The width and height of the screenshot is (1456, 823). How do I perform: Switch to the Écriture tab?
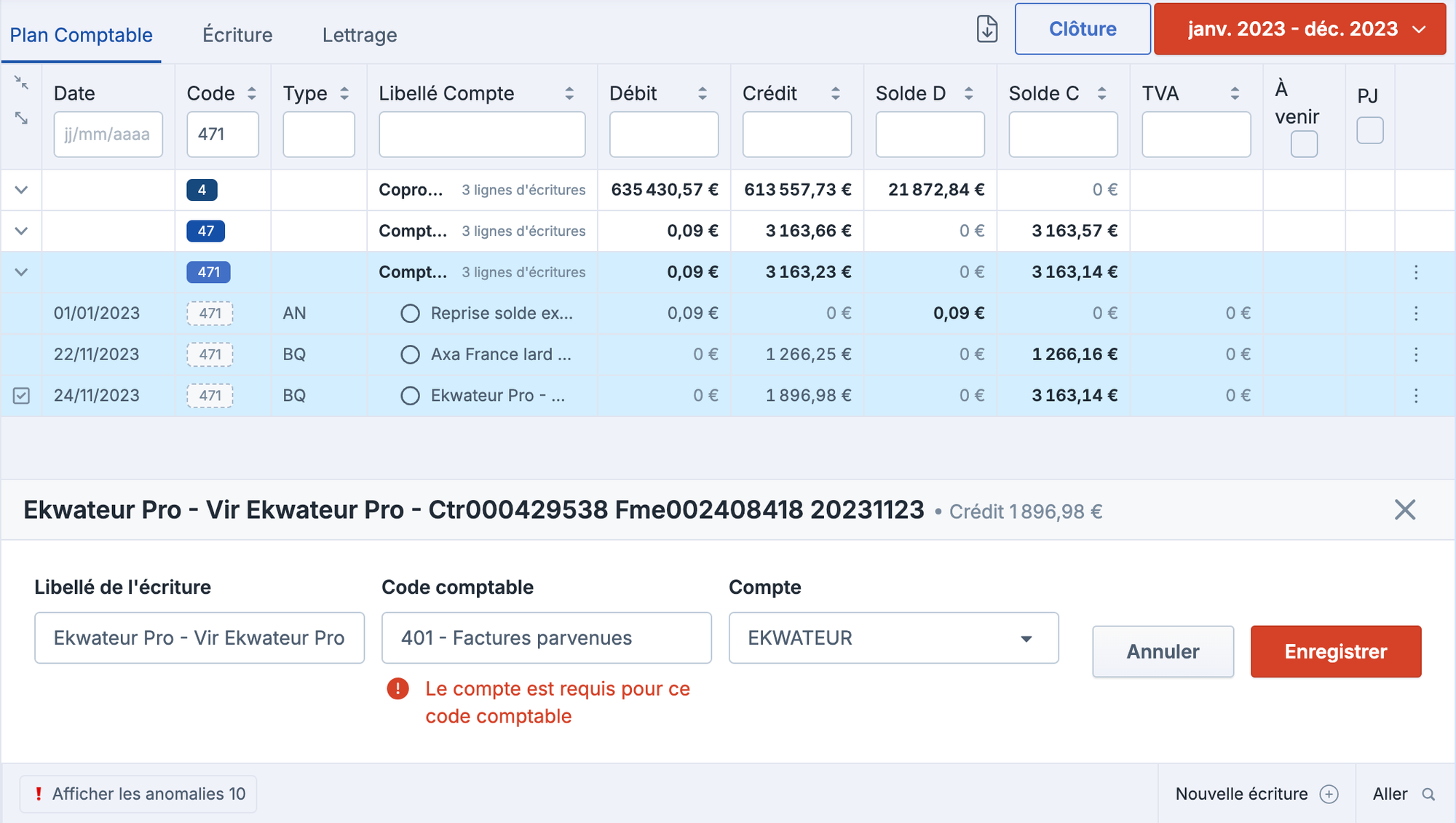237,35
